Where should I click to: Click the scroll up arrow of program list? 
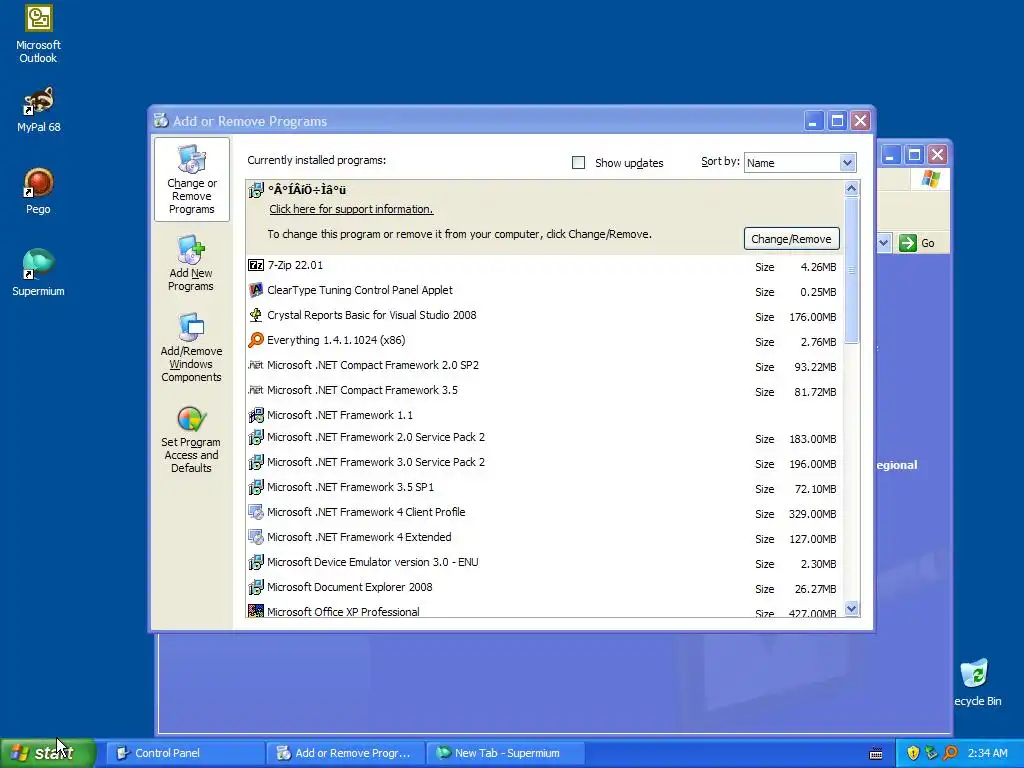click(851, 189)
